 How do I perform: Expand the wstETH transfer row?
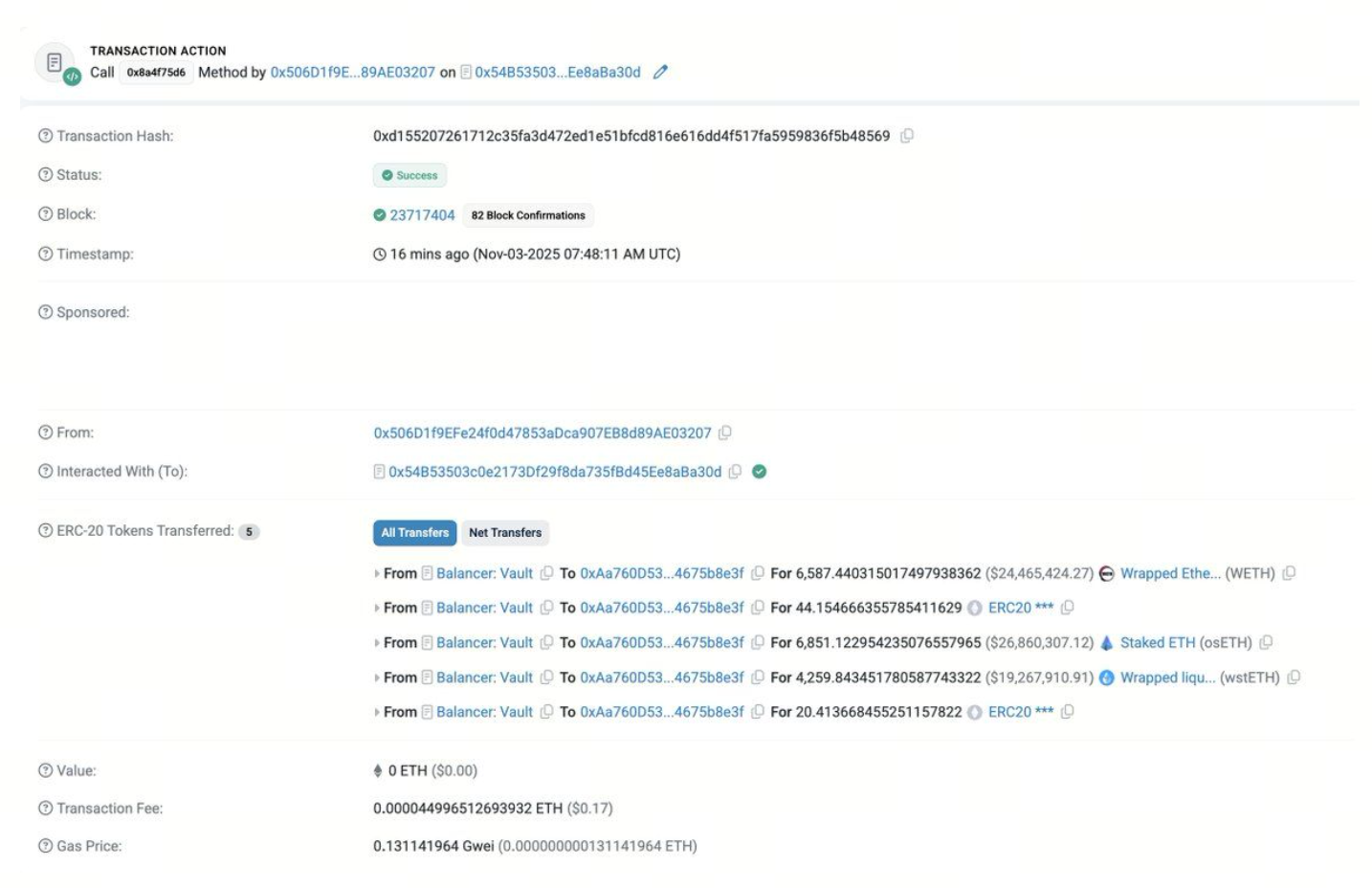(376, 677)
